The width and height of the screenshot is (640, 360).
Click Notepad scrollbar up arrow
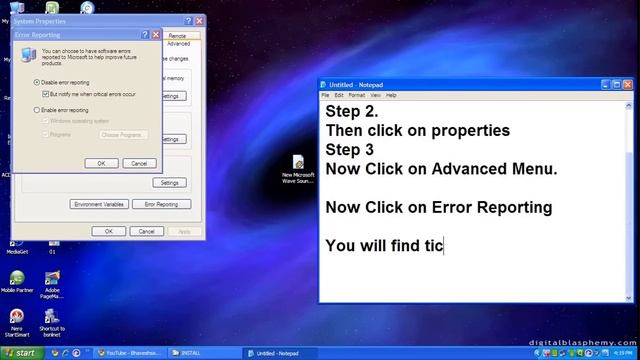coord(629,106)
